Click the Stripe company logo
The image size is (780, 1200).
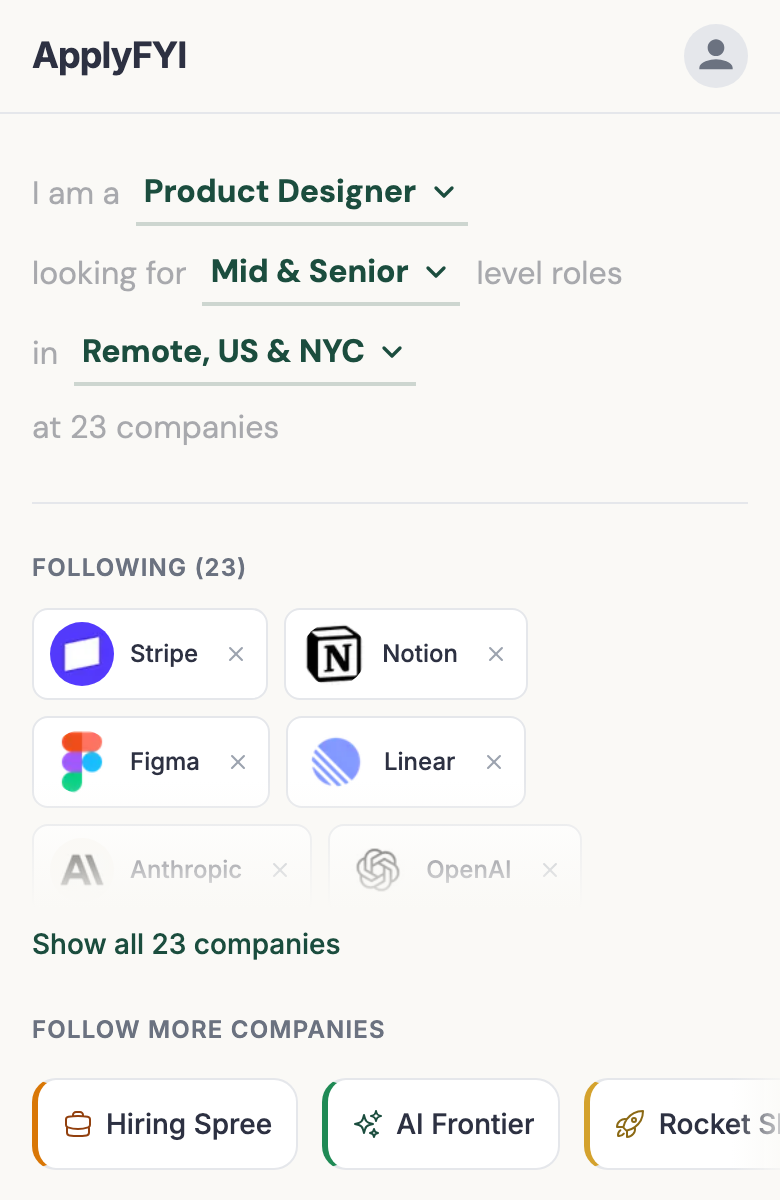[x=81, y=654]
